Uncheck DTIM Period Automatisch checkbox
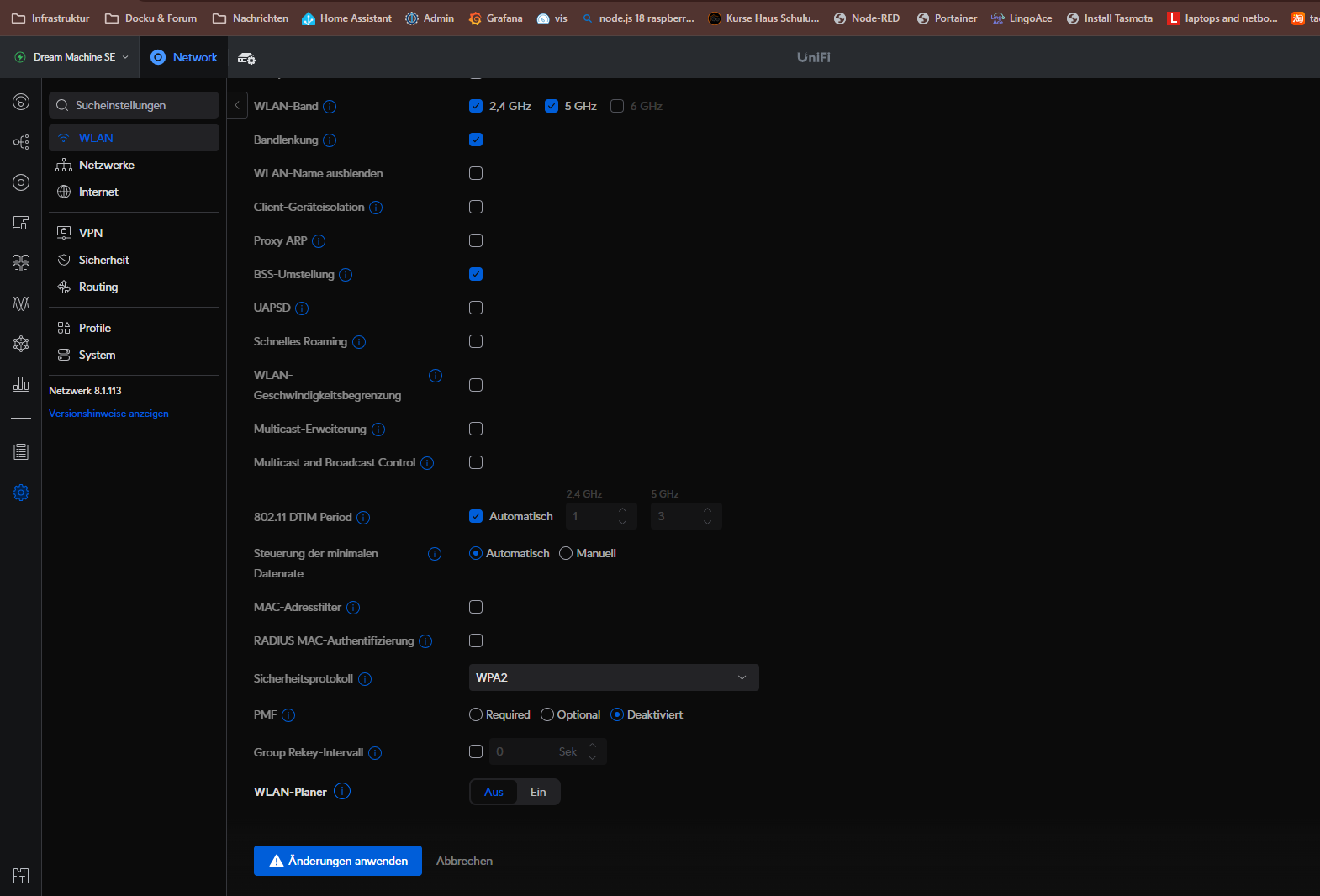The height and width of the screenshot is (896, 1320). point(476,516)
